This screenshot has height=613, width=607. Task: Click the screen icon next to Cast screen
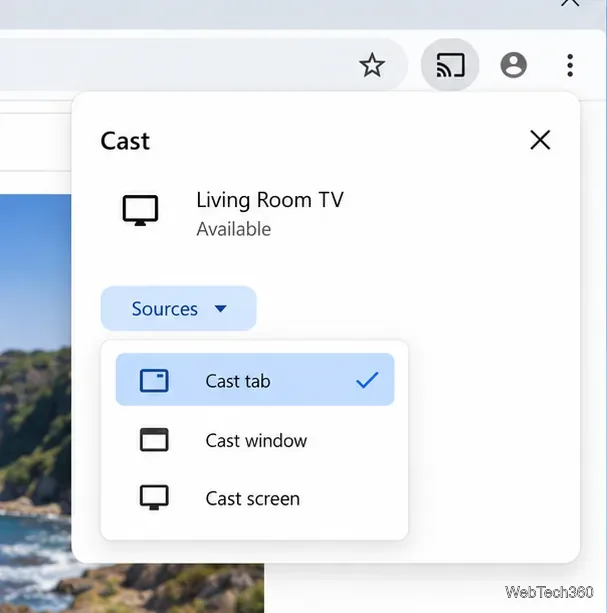pos(154,497)
